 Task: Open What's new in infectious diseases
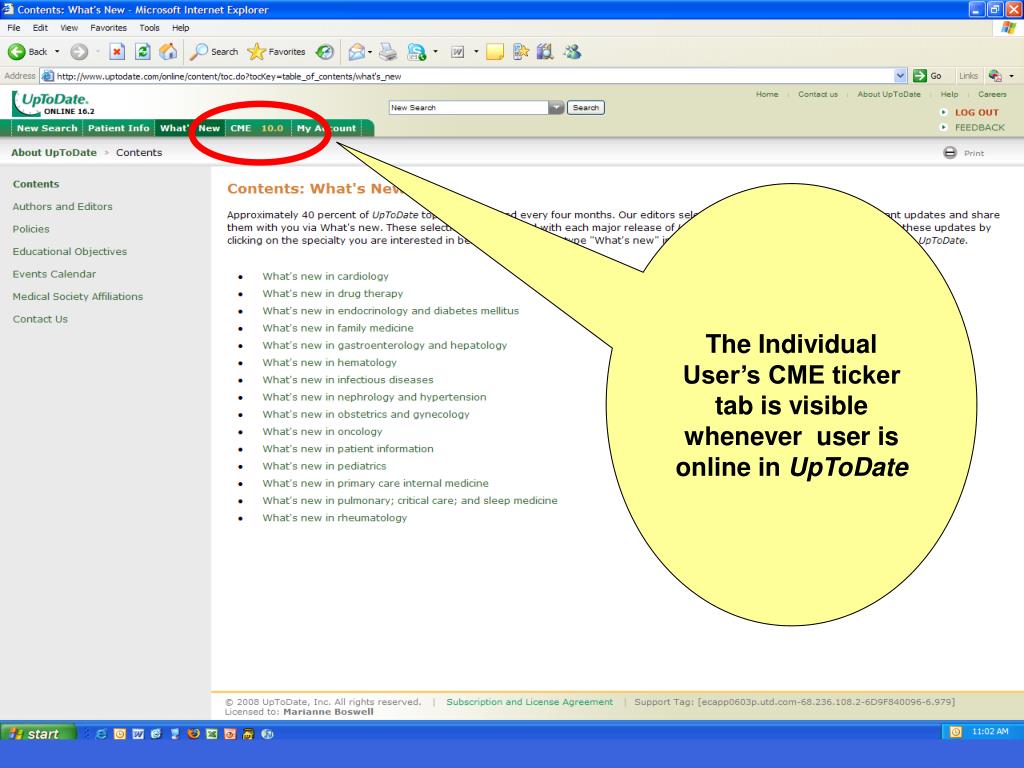click(347, 379)
